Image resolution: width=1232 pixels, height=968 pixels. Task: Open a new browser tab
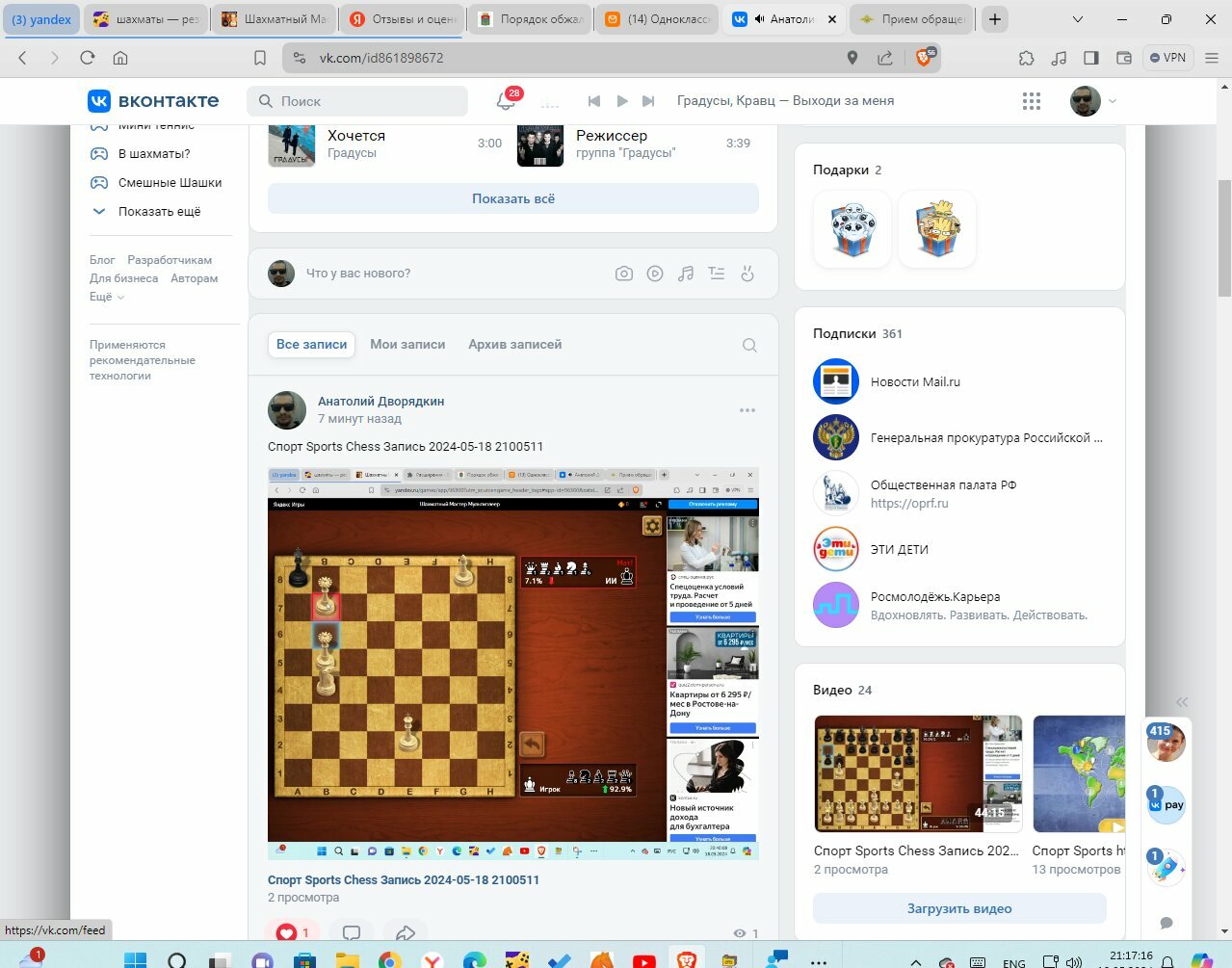point(995,19)
